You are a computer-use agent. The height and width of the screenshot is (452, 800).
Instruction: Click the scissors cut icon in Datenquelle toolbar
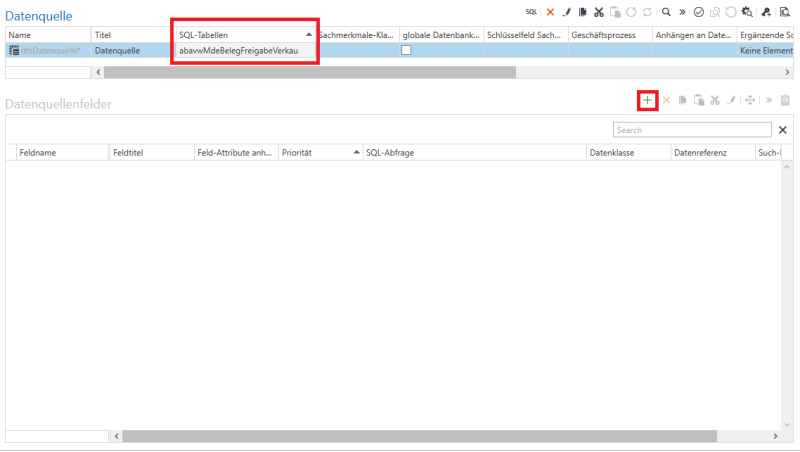click(598, 12)
